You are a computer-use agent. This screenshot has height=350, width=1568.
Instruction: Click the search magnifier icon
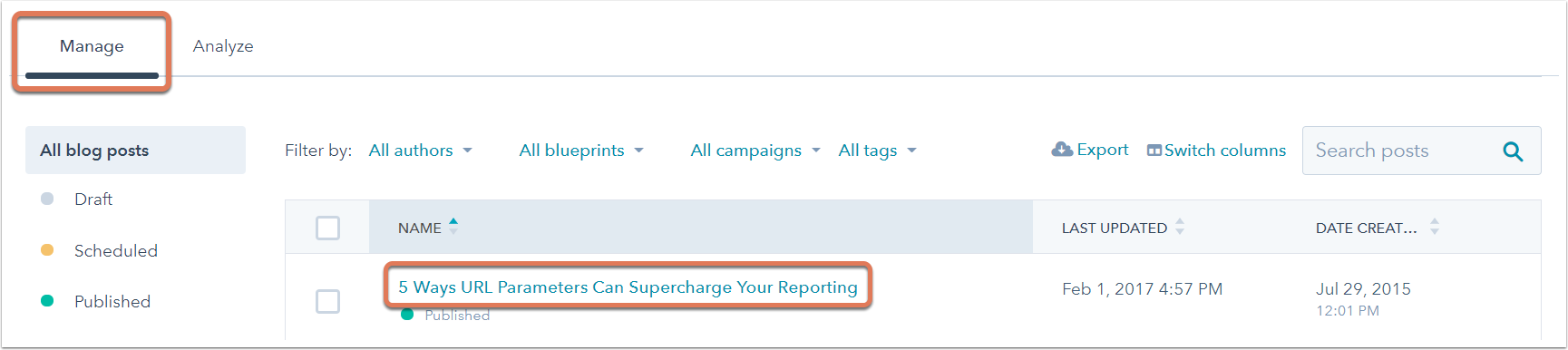pos(1513,151)
